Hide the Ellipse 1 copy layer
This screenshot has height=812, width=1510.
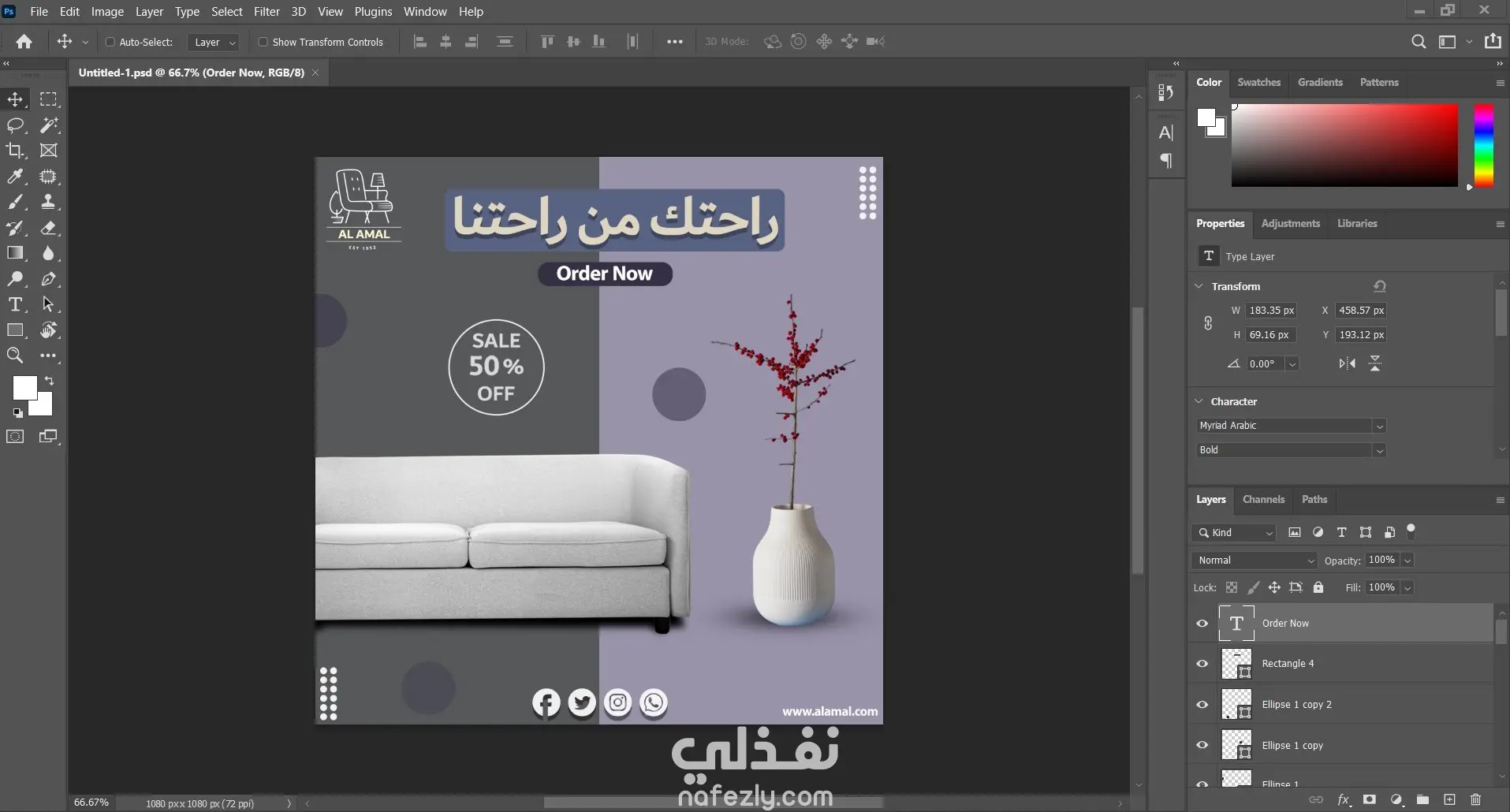(x=1202, y=746)
